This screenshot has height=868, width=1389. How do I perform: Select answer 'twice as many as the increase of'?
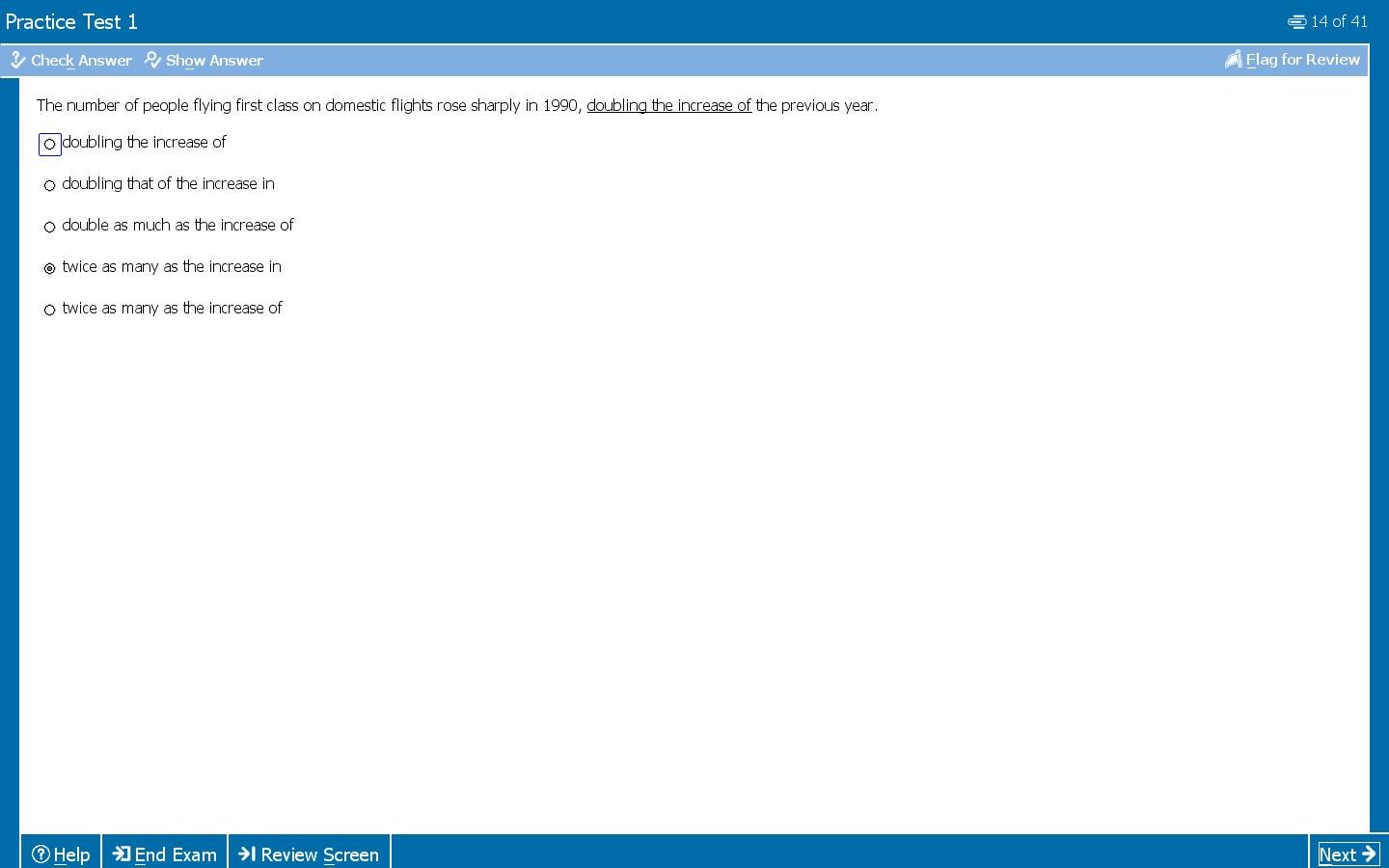49,309
